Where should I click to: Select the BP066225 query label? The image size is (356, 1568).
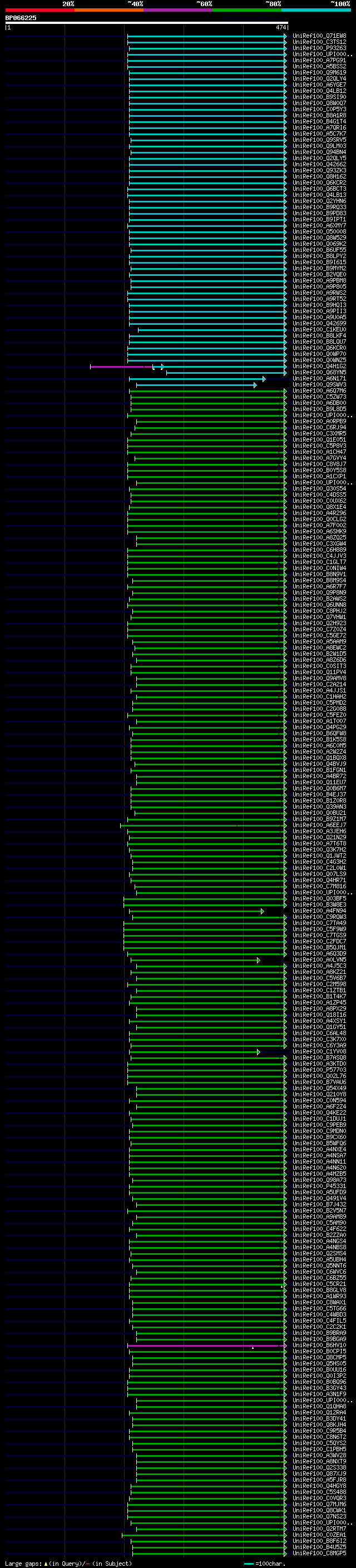point(21,18)
